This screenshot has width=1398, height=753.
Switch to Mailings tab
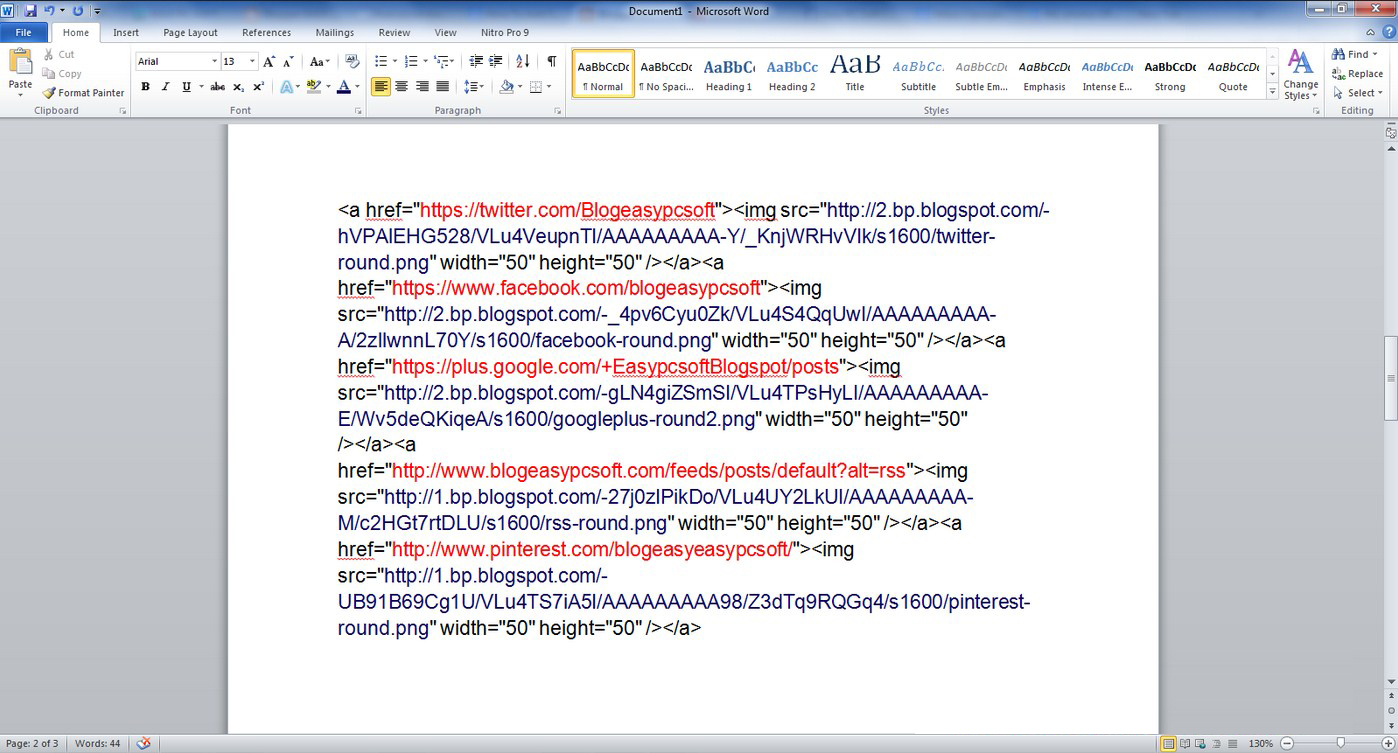coord(335,32)
